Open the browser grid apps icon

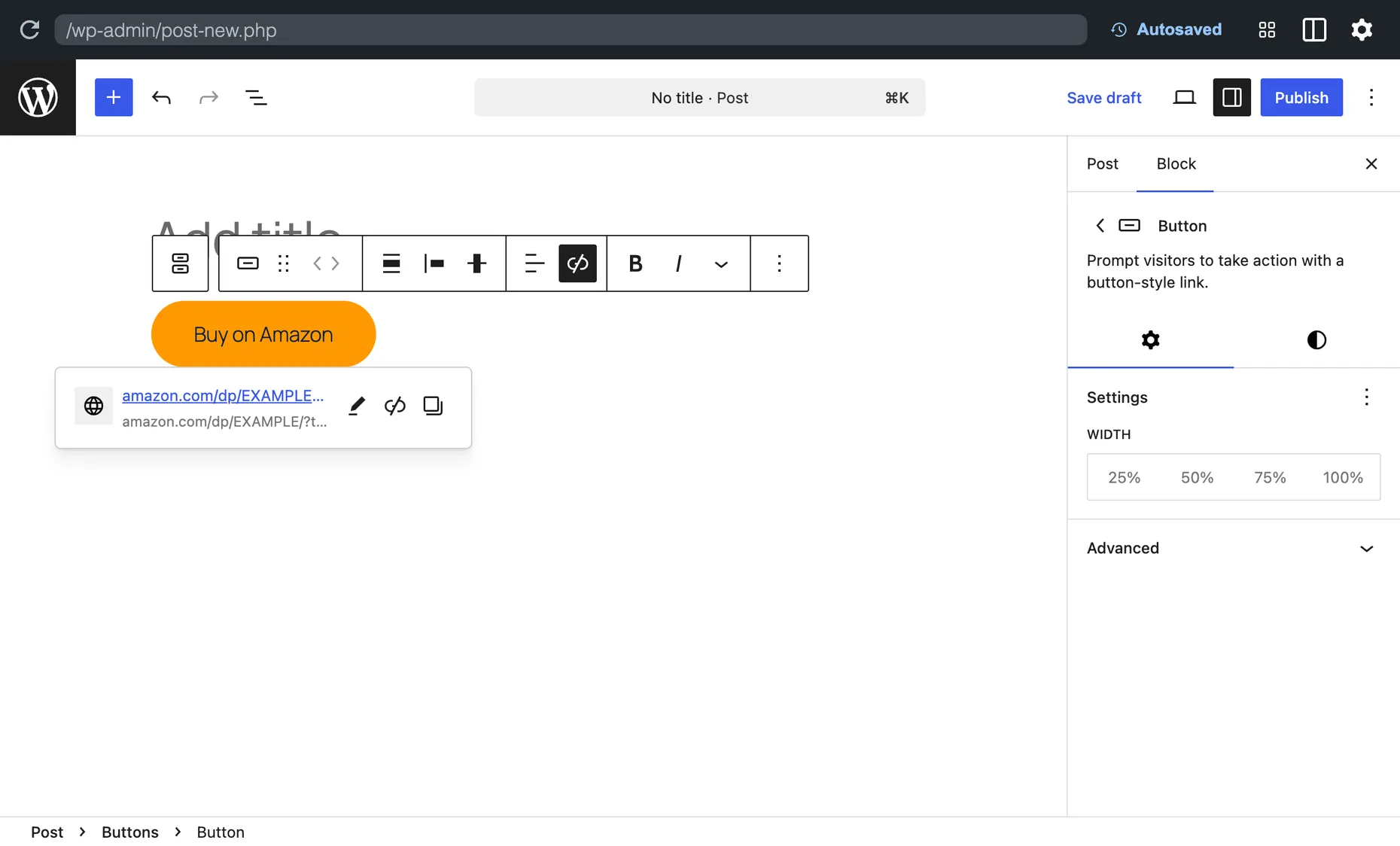tap(1267, 29)
